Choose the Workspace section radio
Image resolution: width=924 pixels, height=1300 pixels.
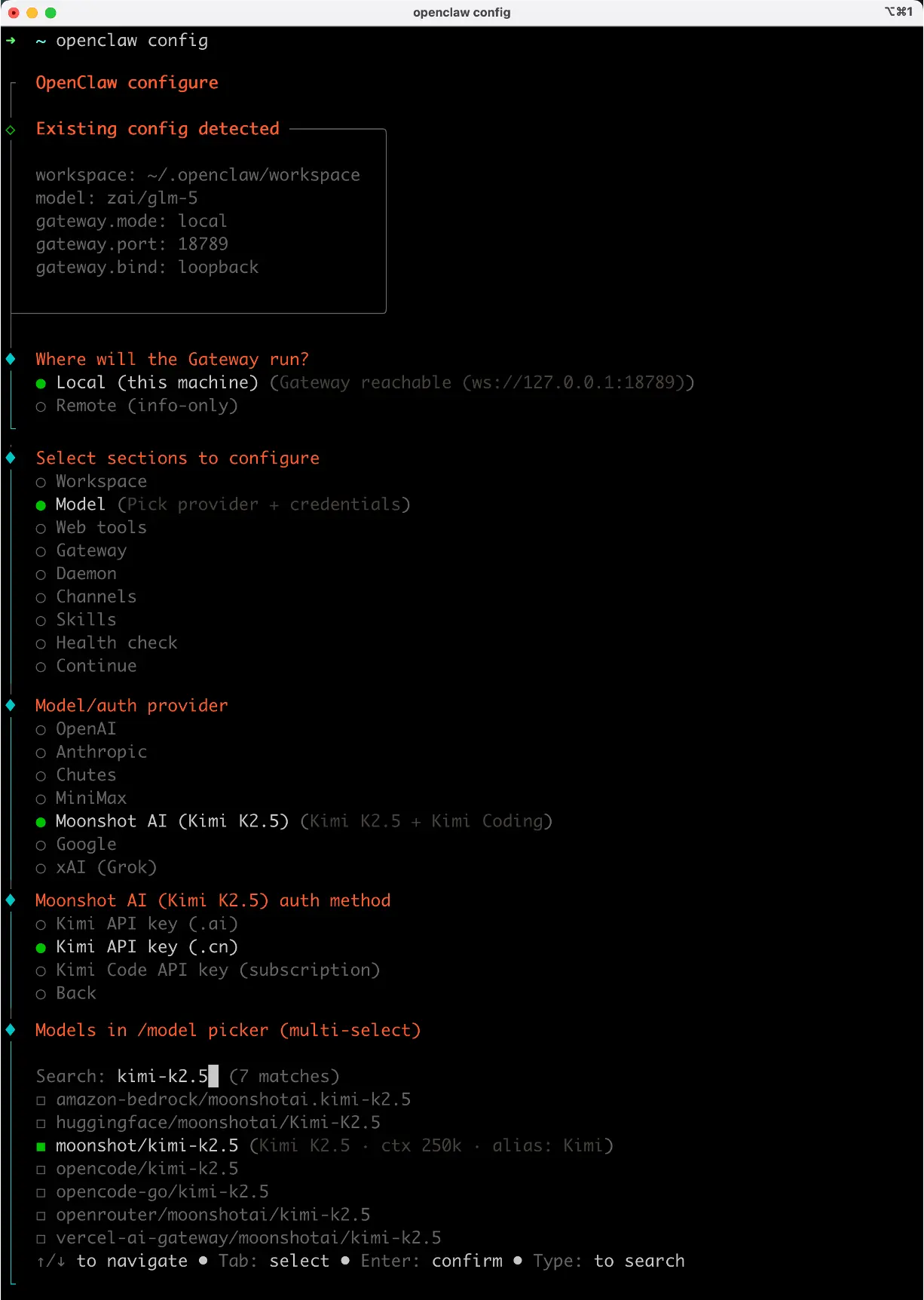91,482
